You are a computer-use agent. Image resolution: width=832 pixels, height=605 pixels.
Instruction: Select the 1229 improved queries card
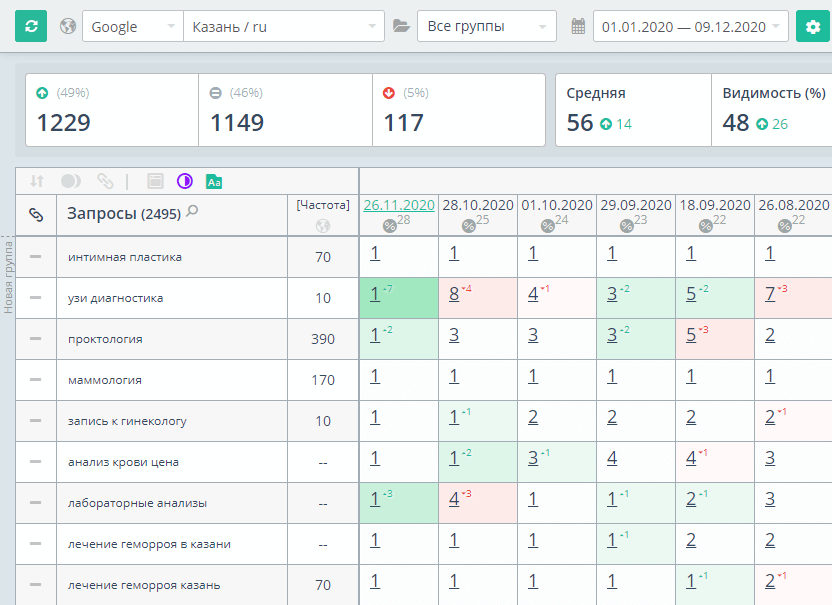coord(112,110)
